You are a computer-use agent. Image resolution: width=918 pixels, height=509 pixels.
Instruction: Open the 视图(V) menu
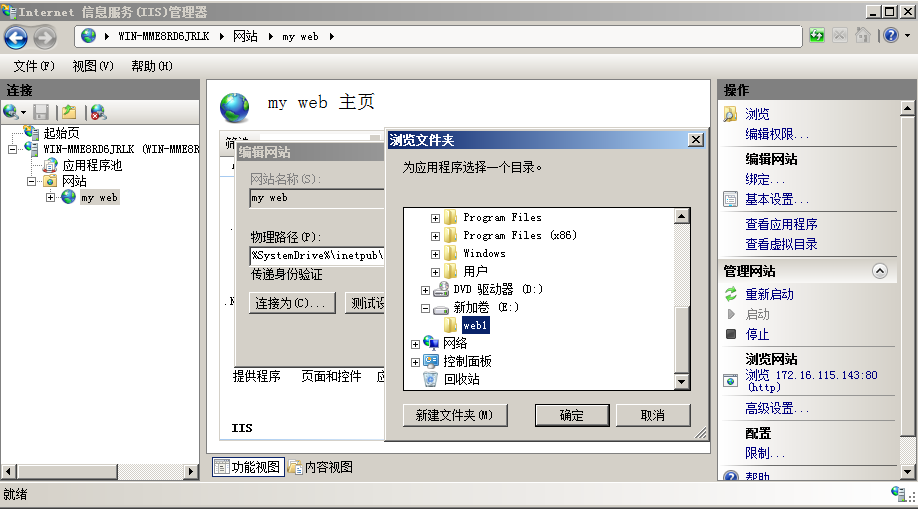click(93, 66)
